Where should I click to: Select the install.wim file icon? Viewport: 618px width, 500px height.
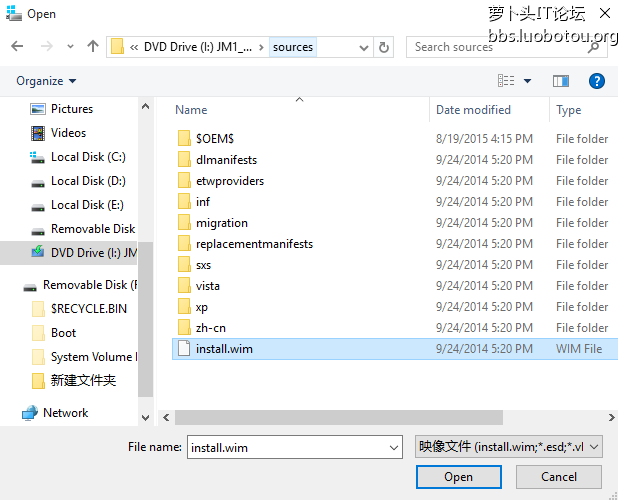click(x=183, y=349)
